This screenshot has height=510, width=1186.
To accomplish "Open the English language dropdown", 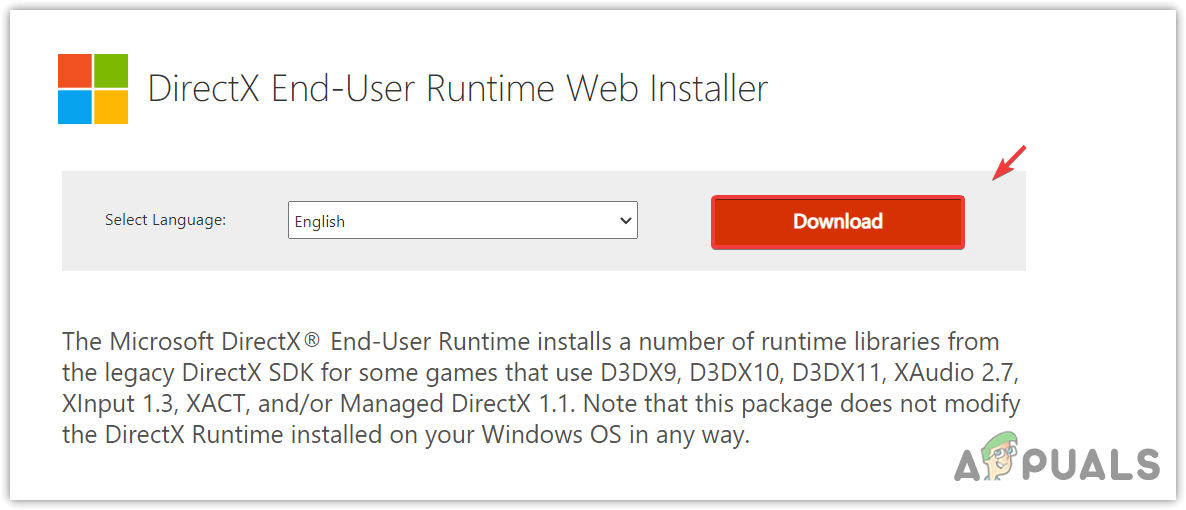I will tap(463, 220).
